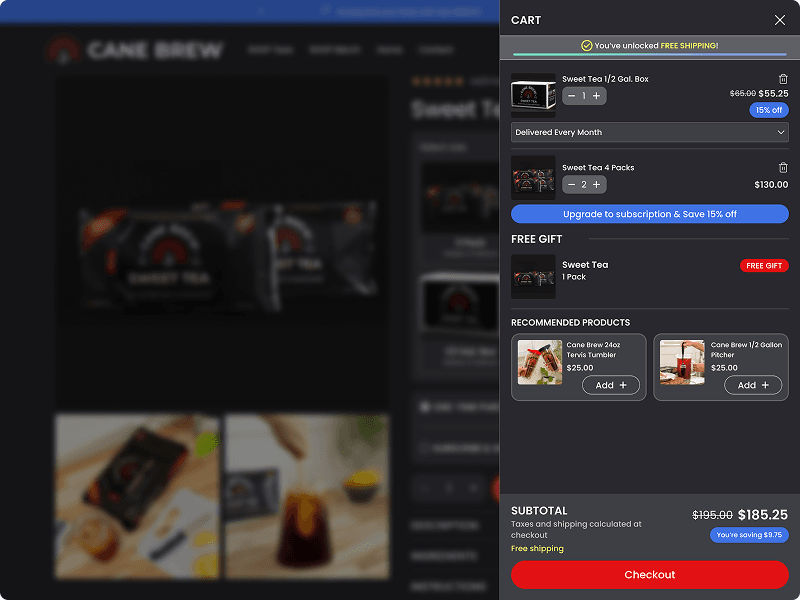Click the RECOMMENDED PRODUCTS heading
800x600 pixels.
click(x=570, y=322)
